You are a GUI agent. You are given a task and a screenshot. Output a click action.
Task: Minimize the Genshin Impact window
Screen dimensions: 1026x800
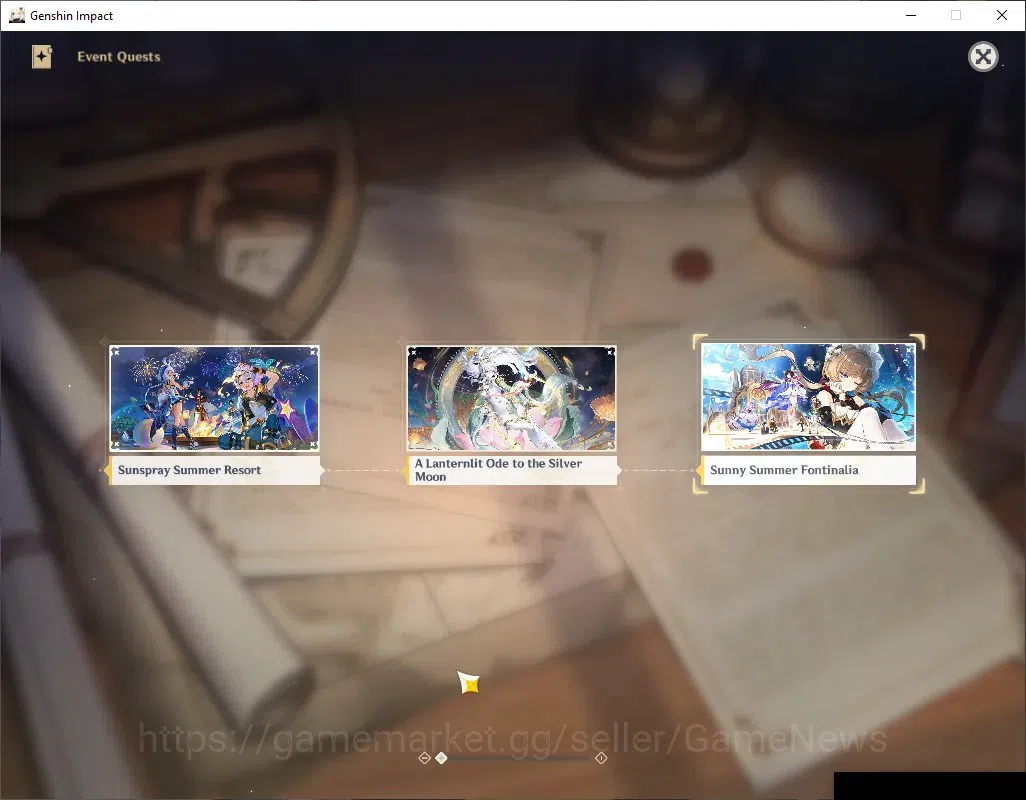click(x=911, y=15)
